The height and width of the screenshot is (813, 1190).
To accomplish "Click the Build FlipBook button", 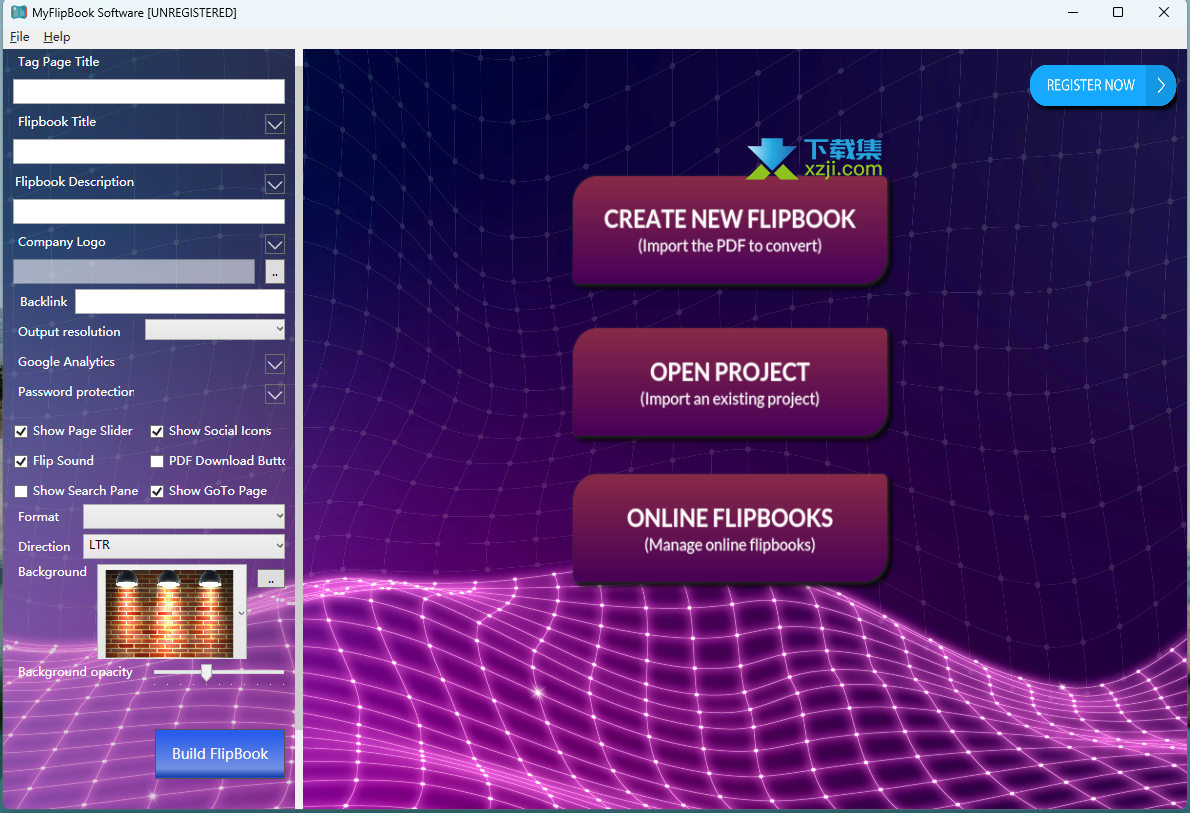I will pyautogui.click(x=220, y=754).
